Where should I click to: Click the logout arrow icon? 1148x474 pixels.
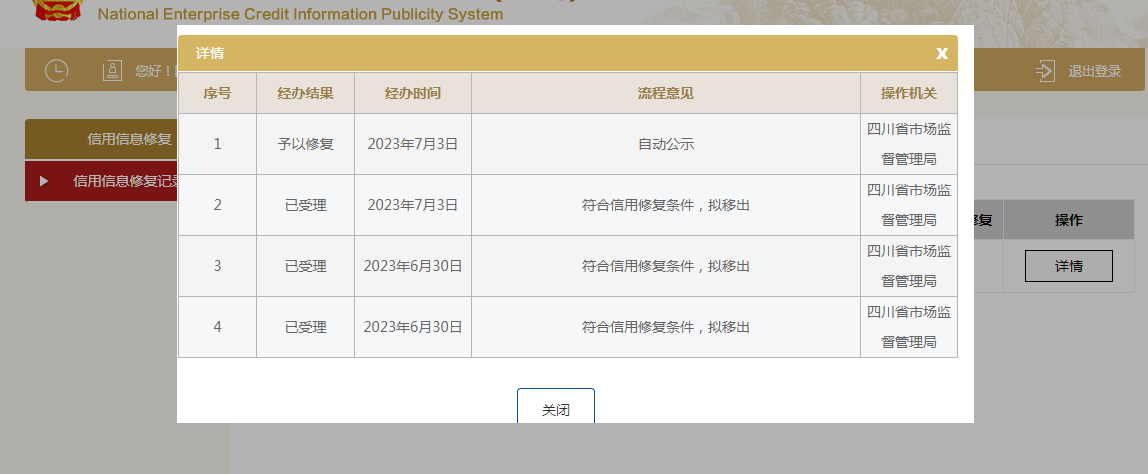[x=1045, y=71]
